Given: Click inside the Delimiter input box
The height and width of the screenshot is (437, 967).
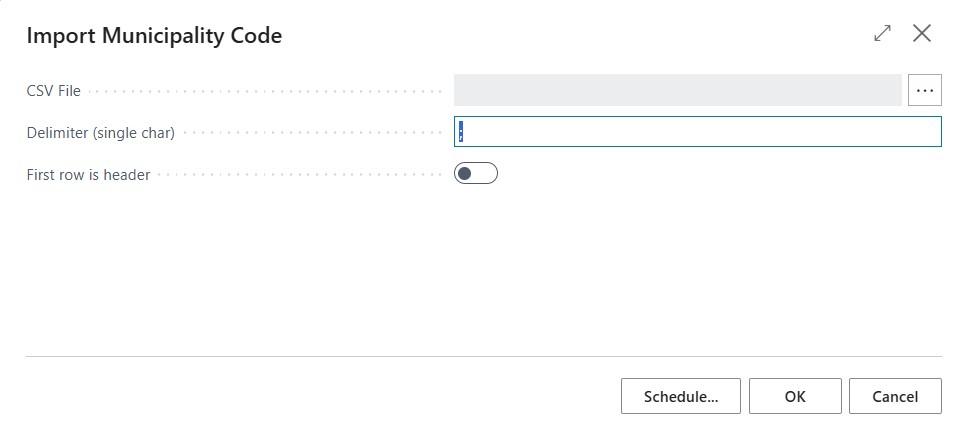Looking at the screenshot, I should [697, 131].
